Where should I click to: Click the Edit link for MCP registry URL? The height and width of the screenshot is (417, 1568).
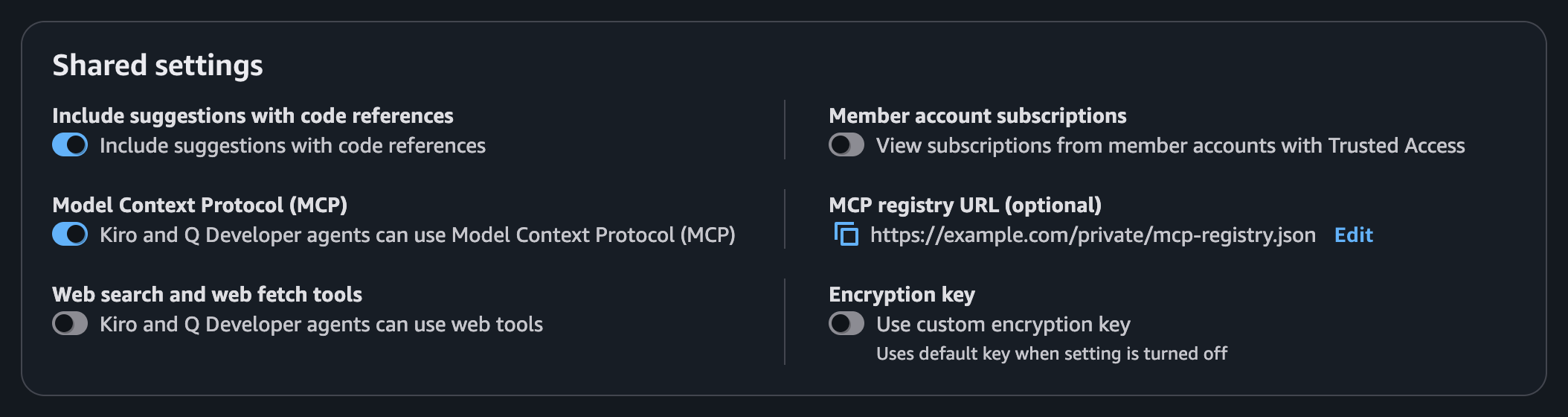click(x=1353, y=235)
